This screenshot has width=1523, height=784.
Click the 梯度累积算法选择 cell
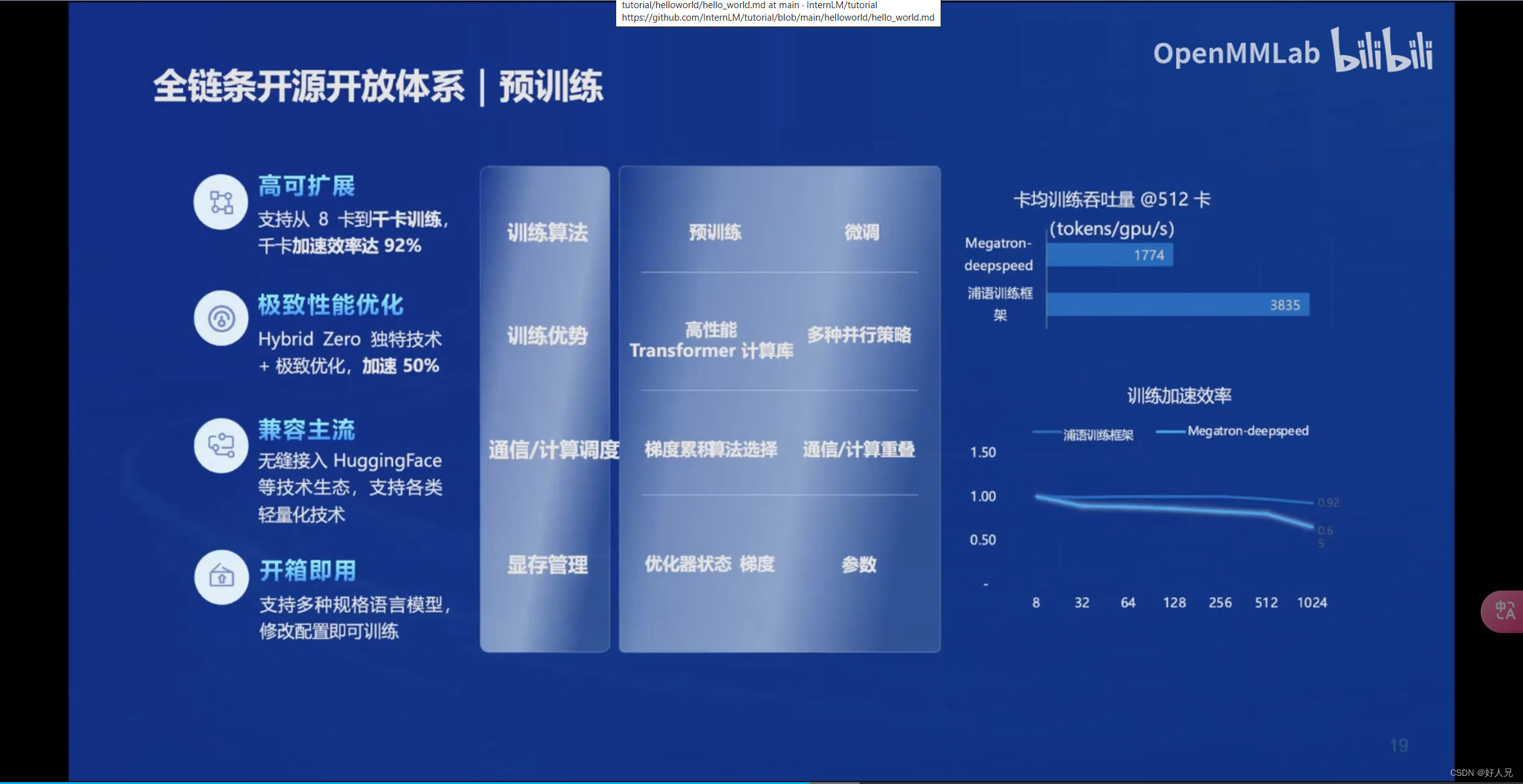tap(711, 449)
